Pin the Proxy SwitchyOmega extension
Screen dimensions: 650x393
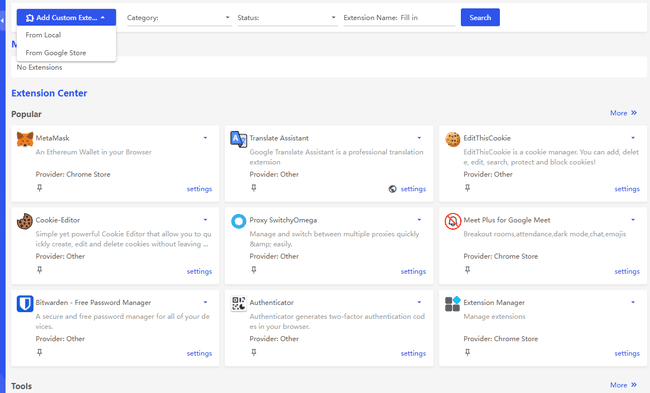coord(254,270)
